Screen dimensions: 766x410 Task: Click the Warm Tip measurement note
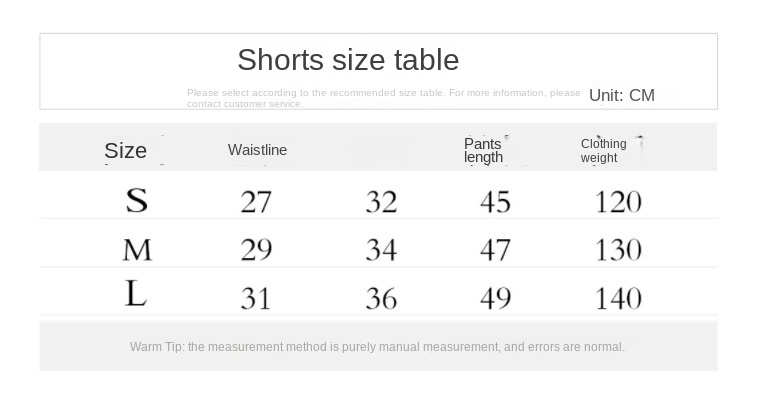point(377,347)
